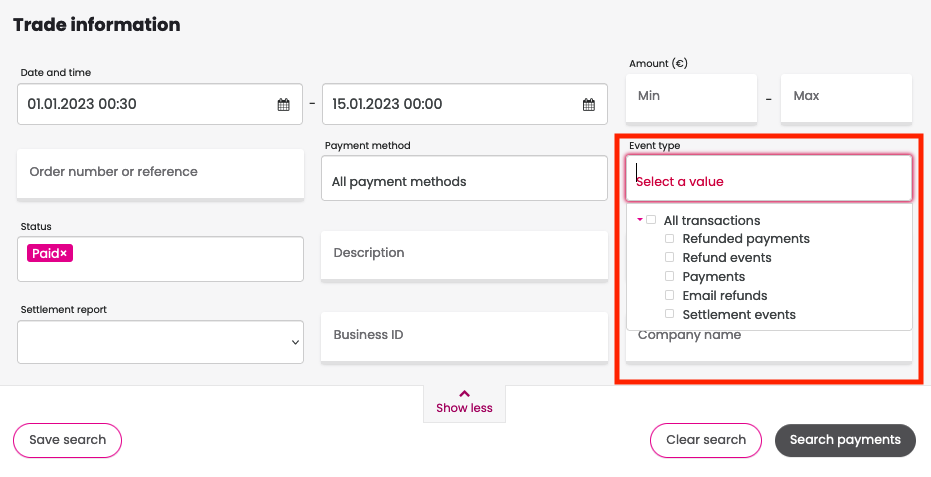
Task: Open the Settlement report dropdown
Action: coord(160,342)
